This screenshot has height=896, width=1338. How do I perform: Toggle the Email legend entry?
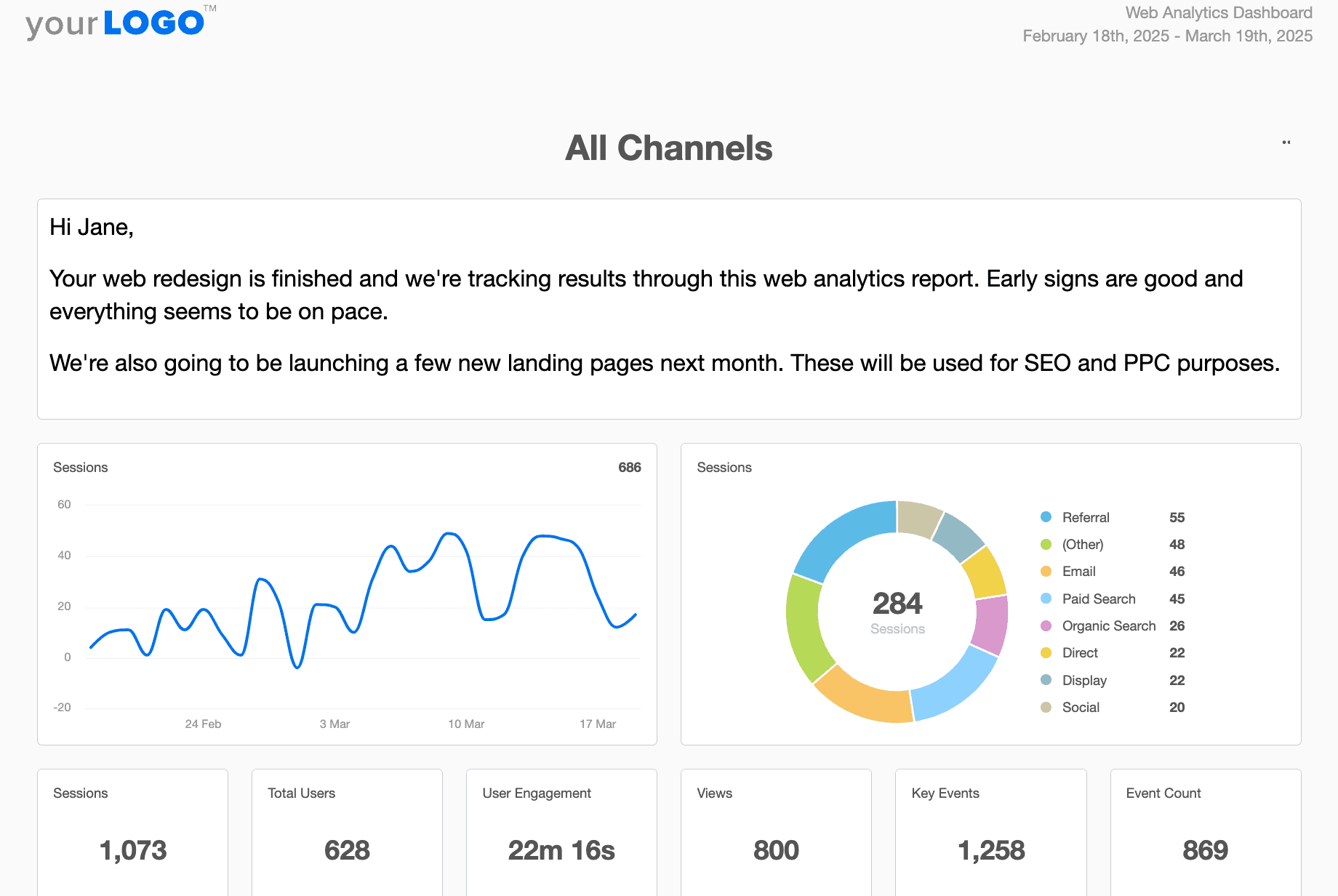tap(1078, 572)
